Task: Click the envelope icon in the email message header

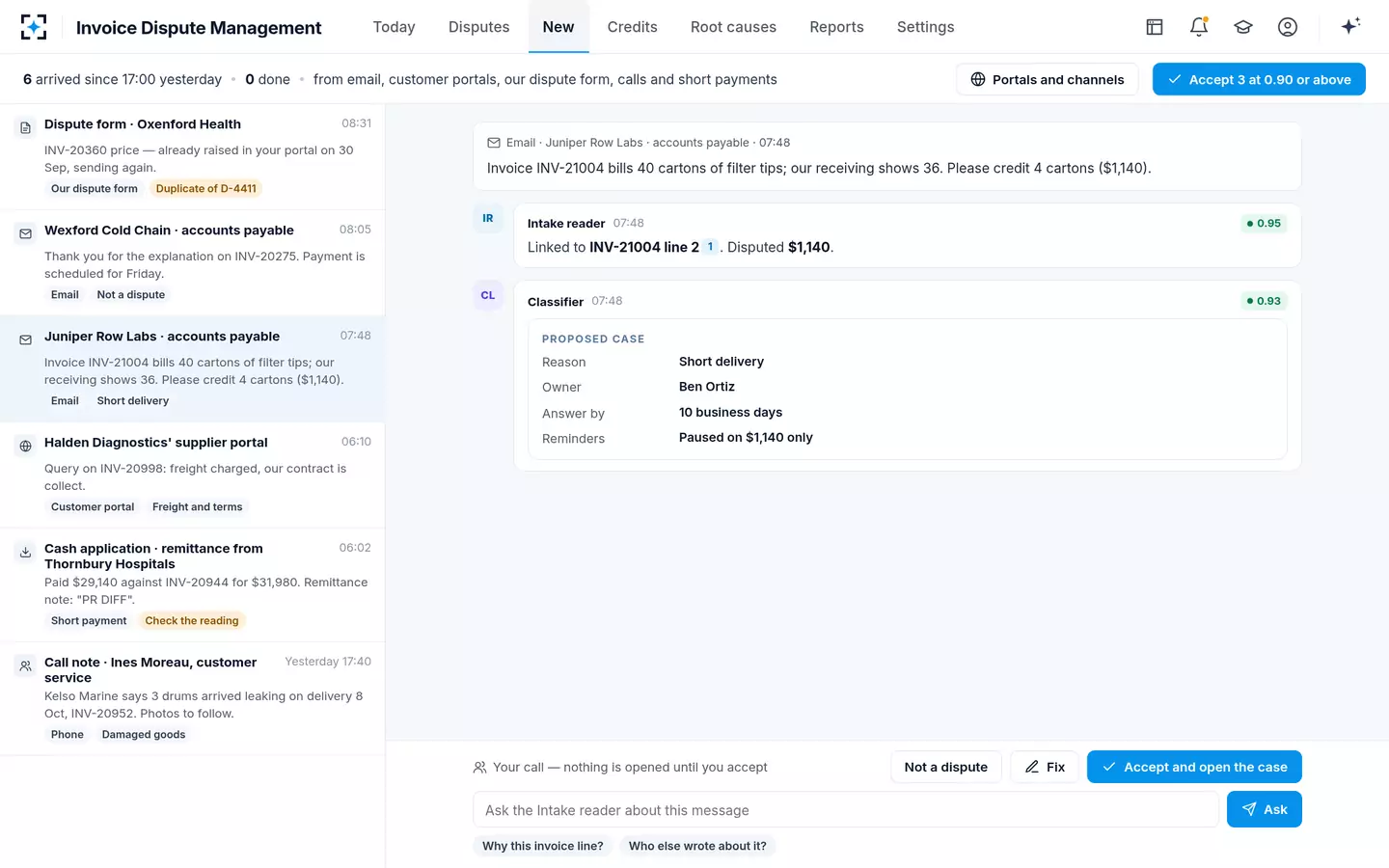Action: tap(494, 143)
